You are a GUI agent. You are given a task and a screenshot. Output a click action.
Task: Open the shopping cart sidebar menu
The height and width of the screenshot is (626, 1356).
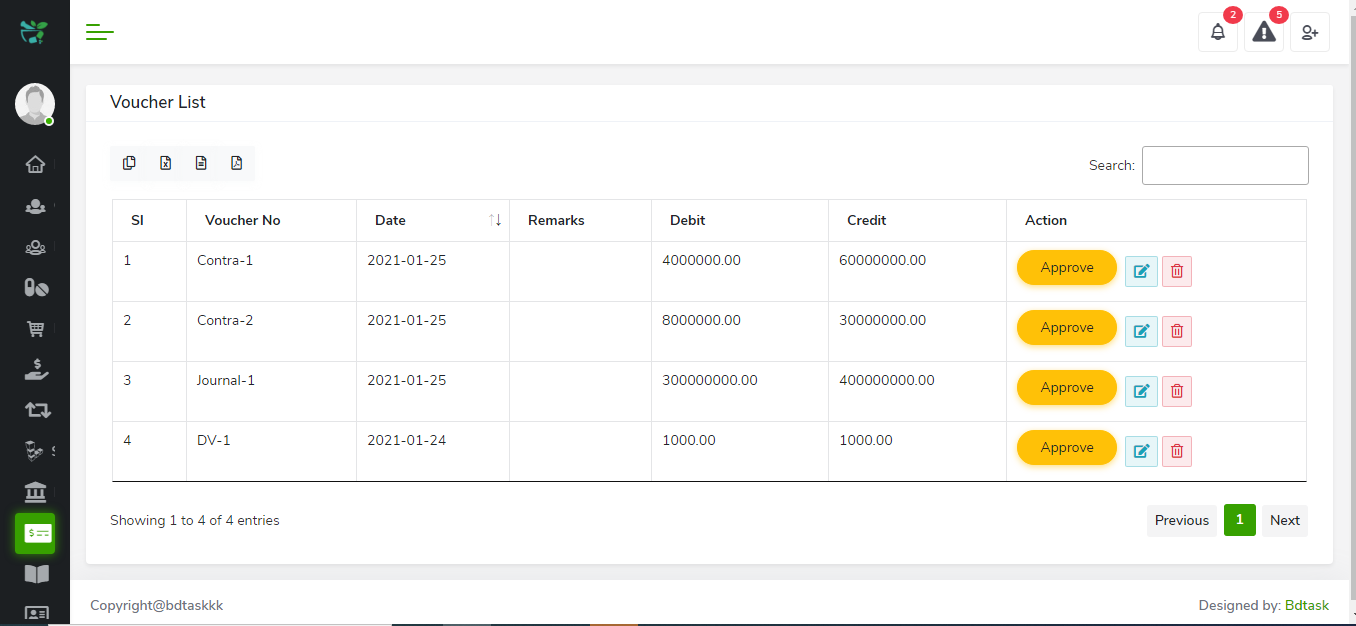[x=35, y=329]
